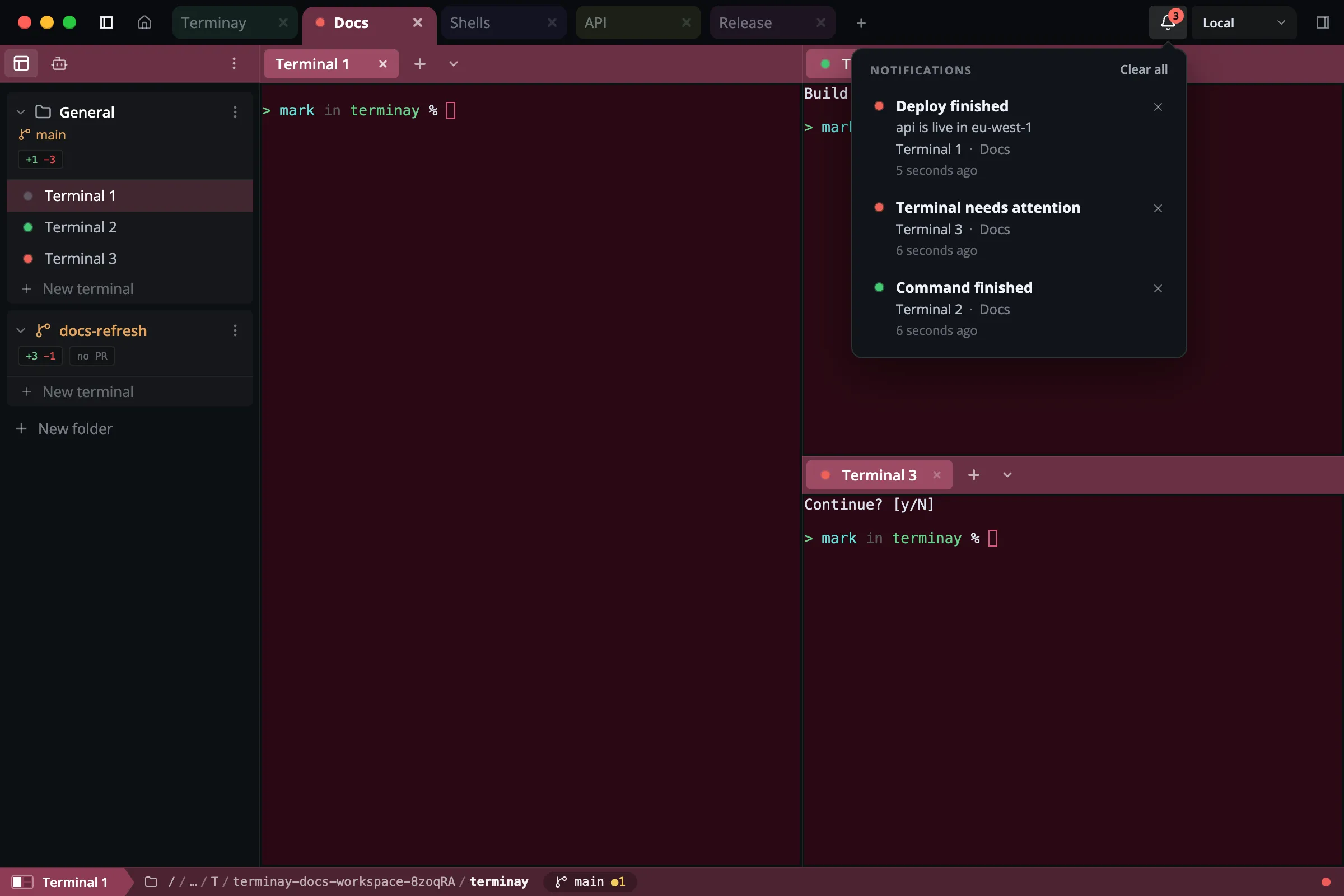Open the agents robot icon
The width and height of the screenshot is (1344, 896).
59,63
